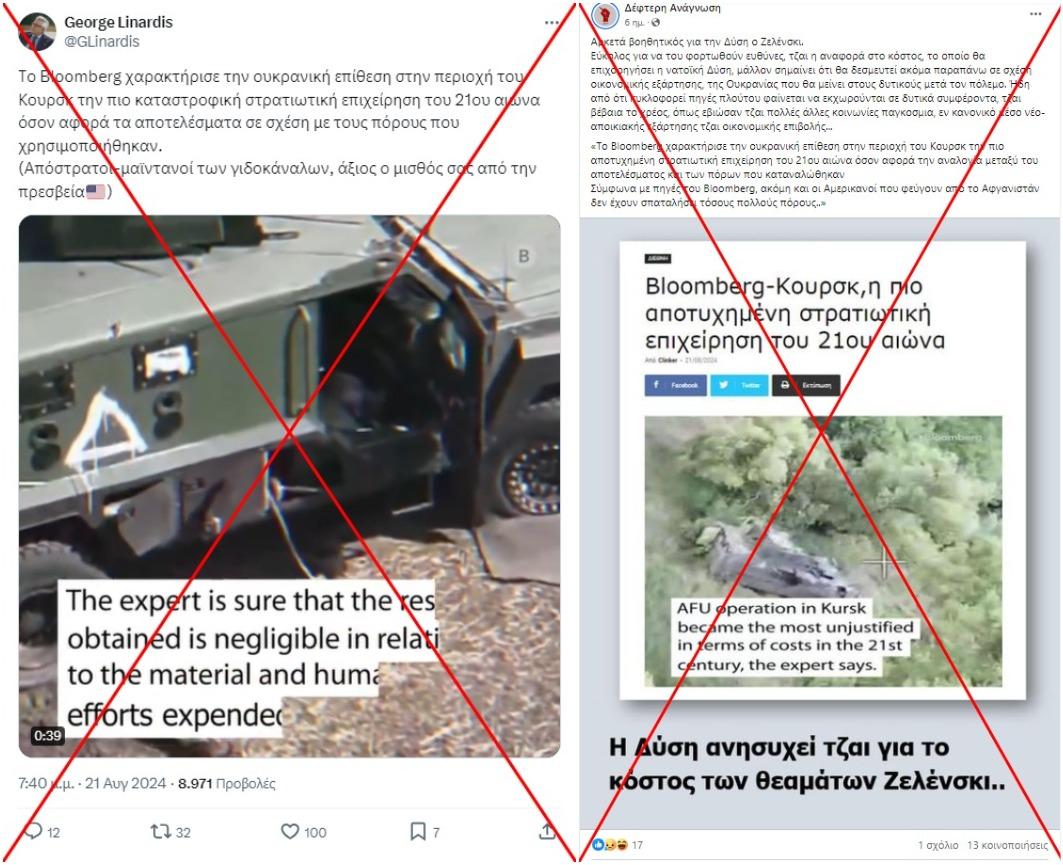
Task: Open George Linardis name link
Action: [x=119, y=22]
